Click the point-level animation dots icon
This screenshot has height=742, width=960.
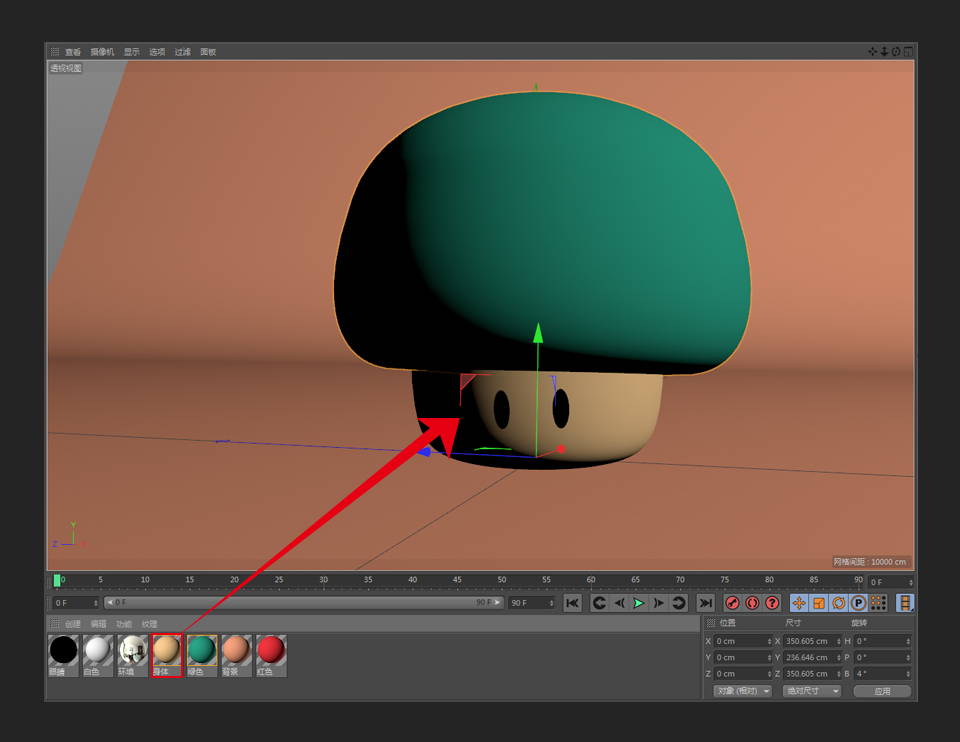click(878, 603)
